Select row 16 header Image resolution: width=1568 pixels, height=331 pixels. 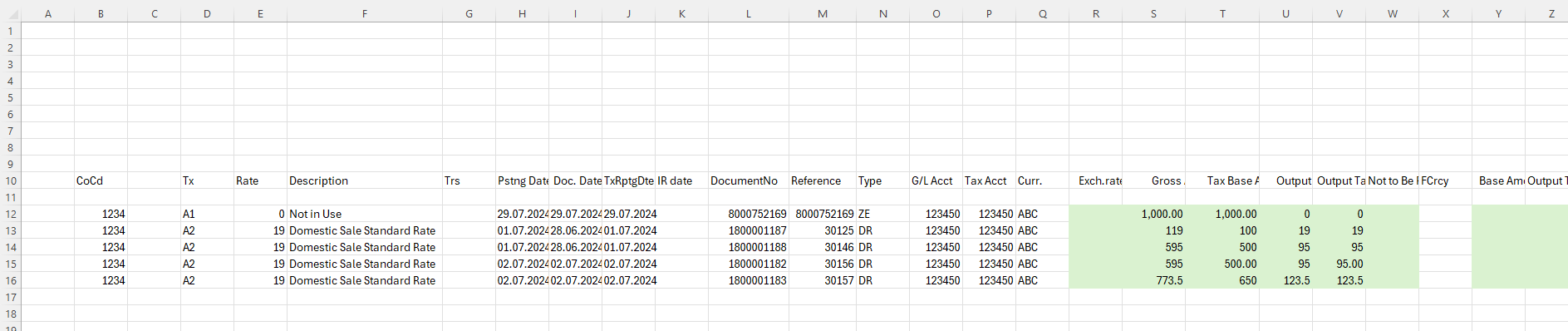coord(11,280)
